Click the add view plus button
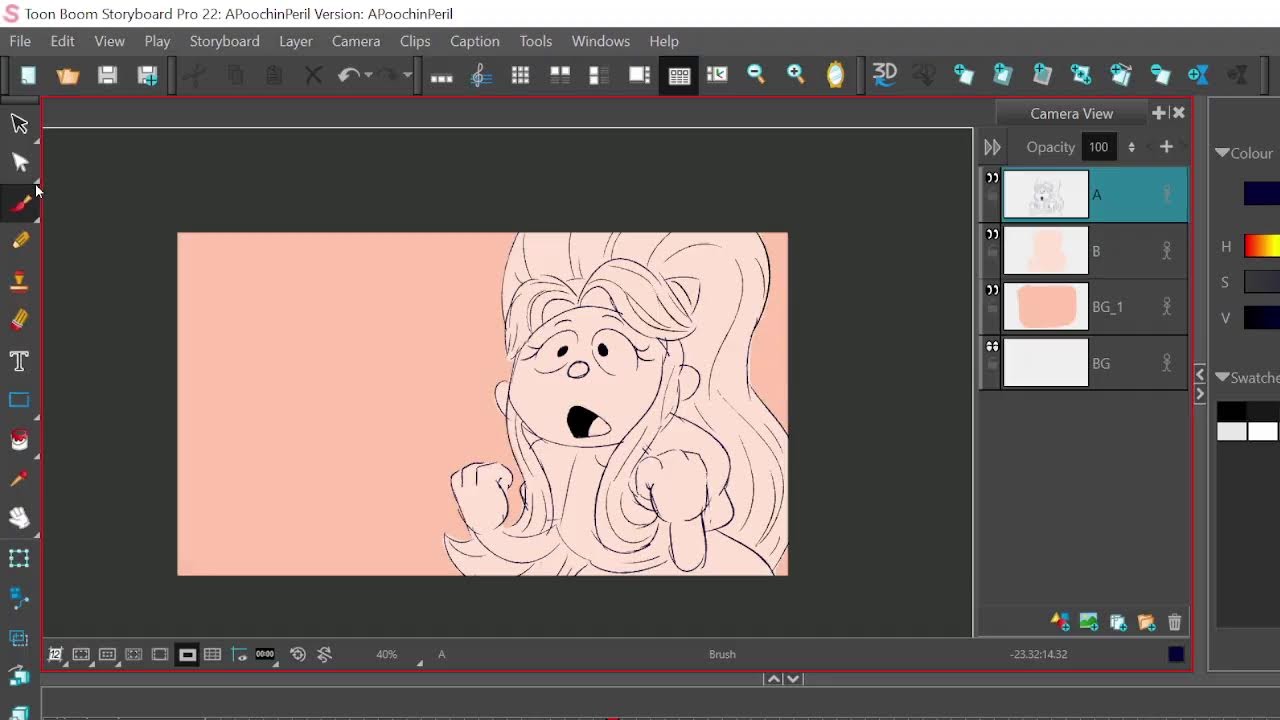 [x=1159, y=113]
